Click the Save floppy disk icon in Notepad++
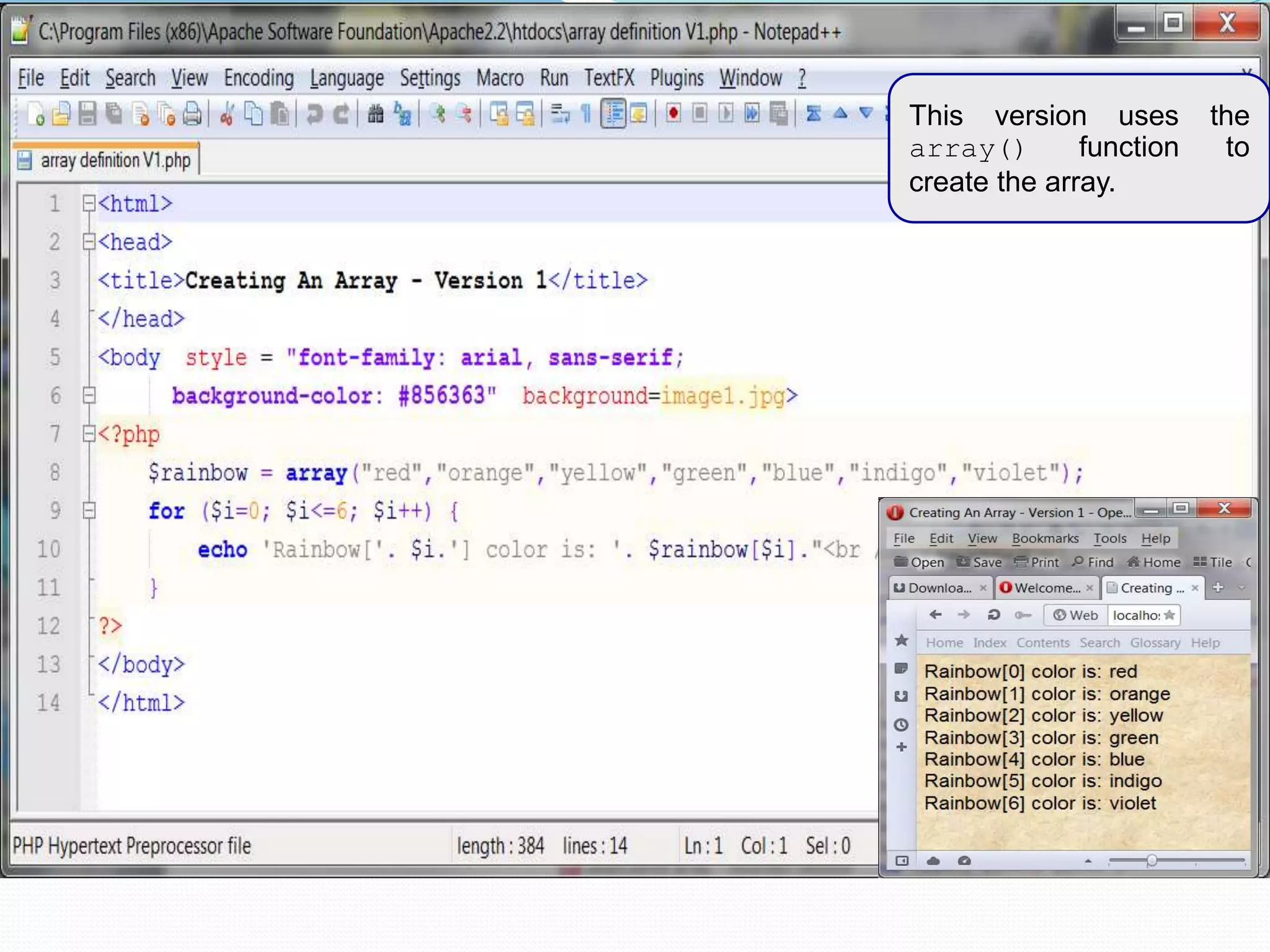This screenshot has height=952, width=1270. 87,115
